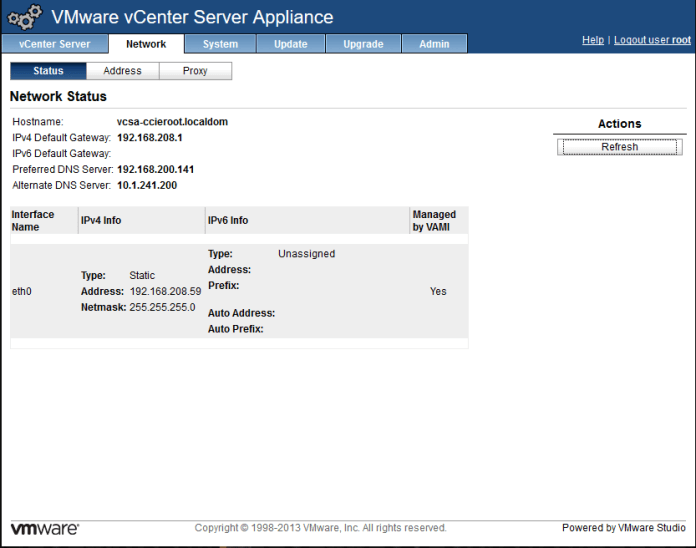The image size is (696, 548).
Task: Switch to the Address sub-tab
Action: pyautogui.click(x=122, y=71)
